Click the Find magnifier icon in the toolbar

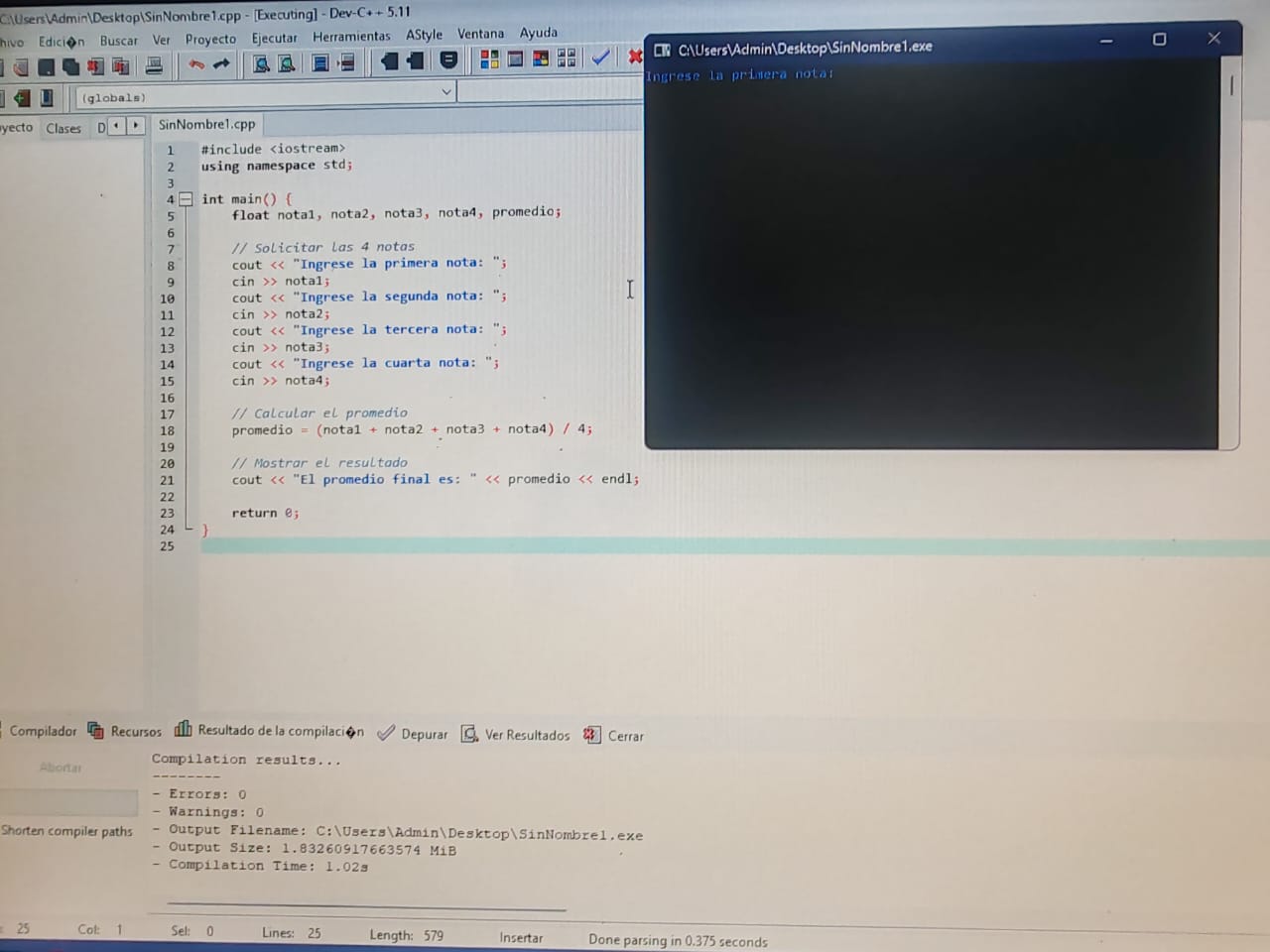(x=261, y=64)
